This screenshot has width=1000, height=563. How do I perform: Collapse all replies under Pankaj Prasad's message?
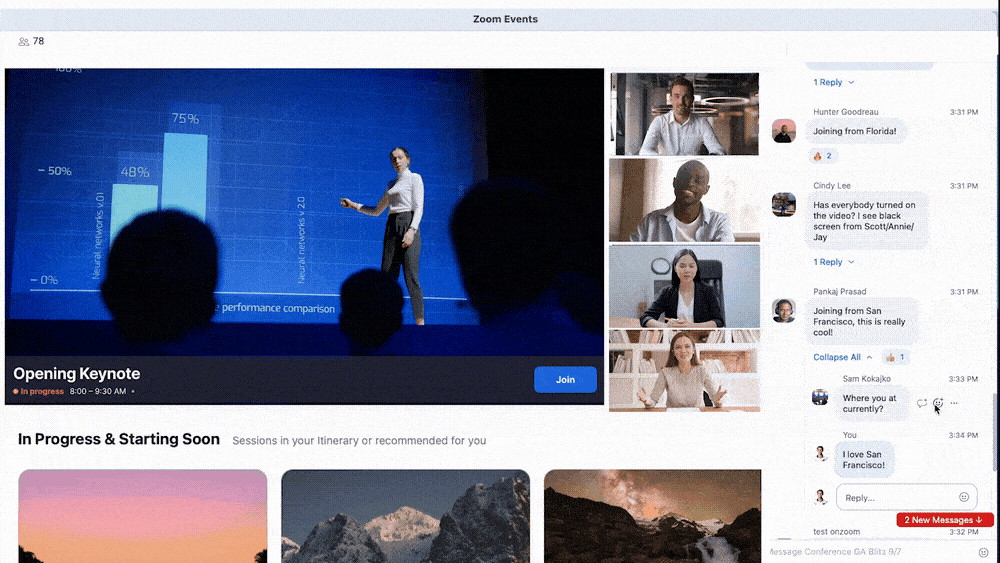coord(842,357)
